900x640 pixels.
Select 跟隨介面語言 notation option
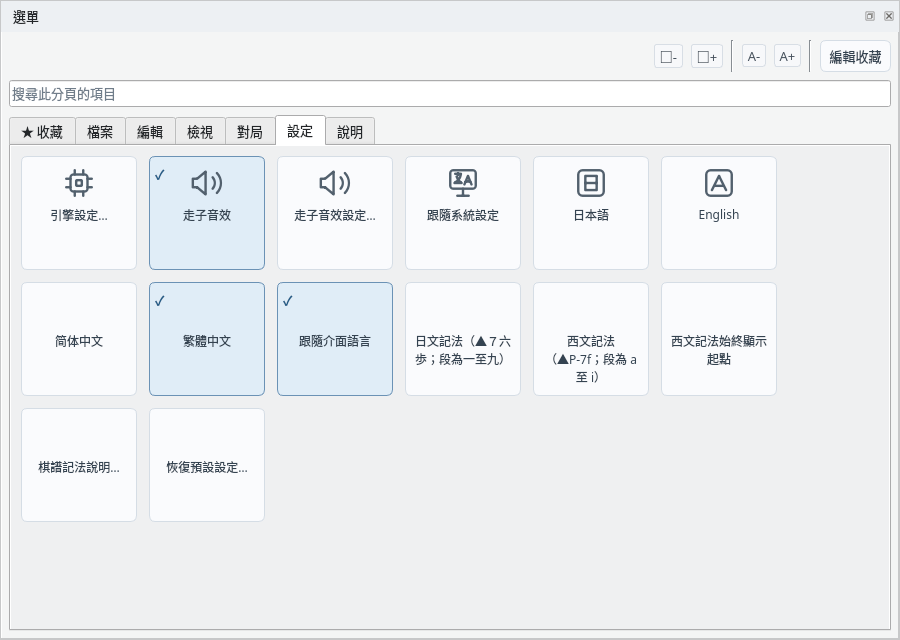(x=335, y=339)
